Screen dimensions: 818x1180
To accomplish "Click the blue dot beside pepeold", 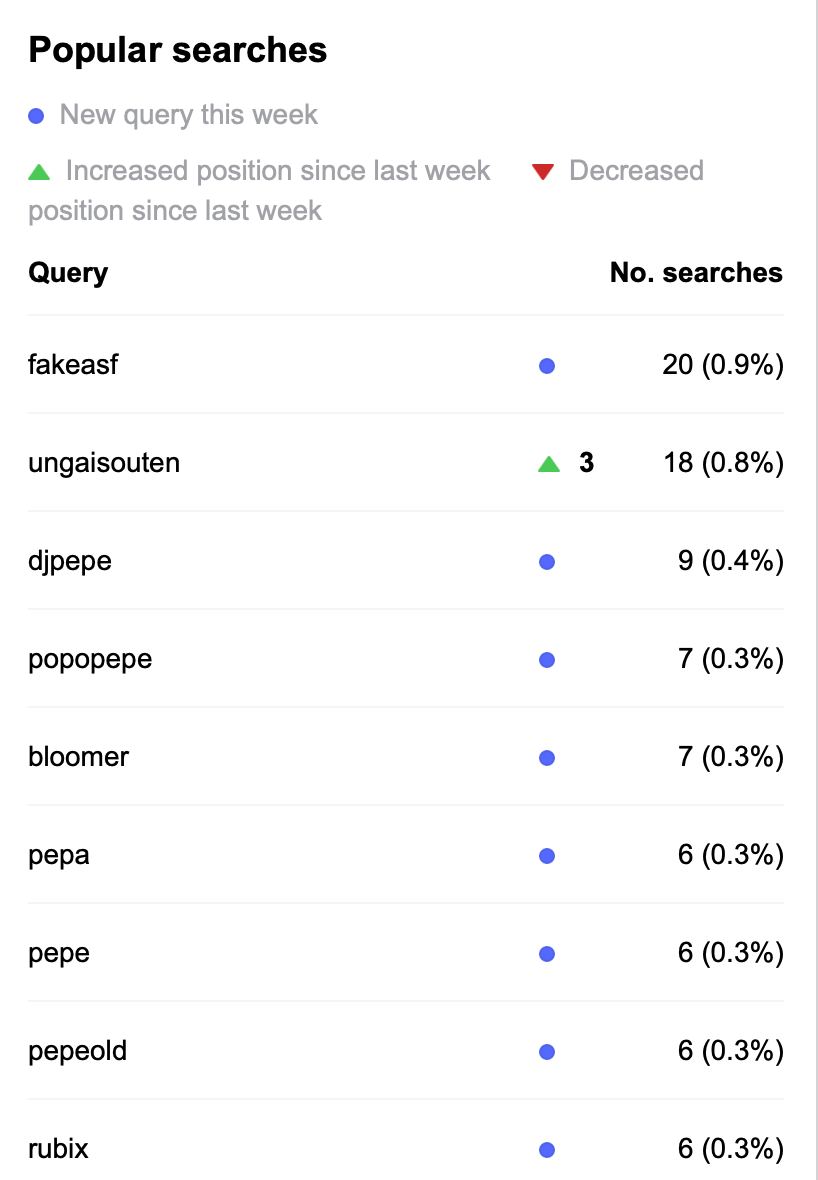I will (547, 1052).
